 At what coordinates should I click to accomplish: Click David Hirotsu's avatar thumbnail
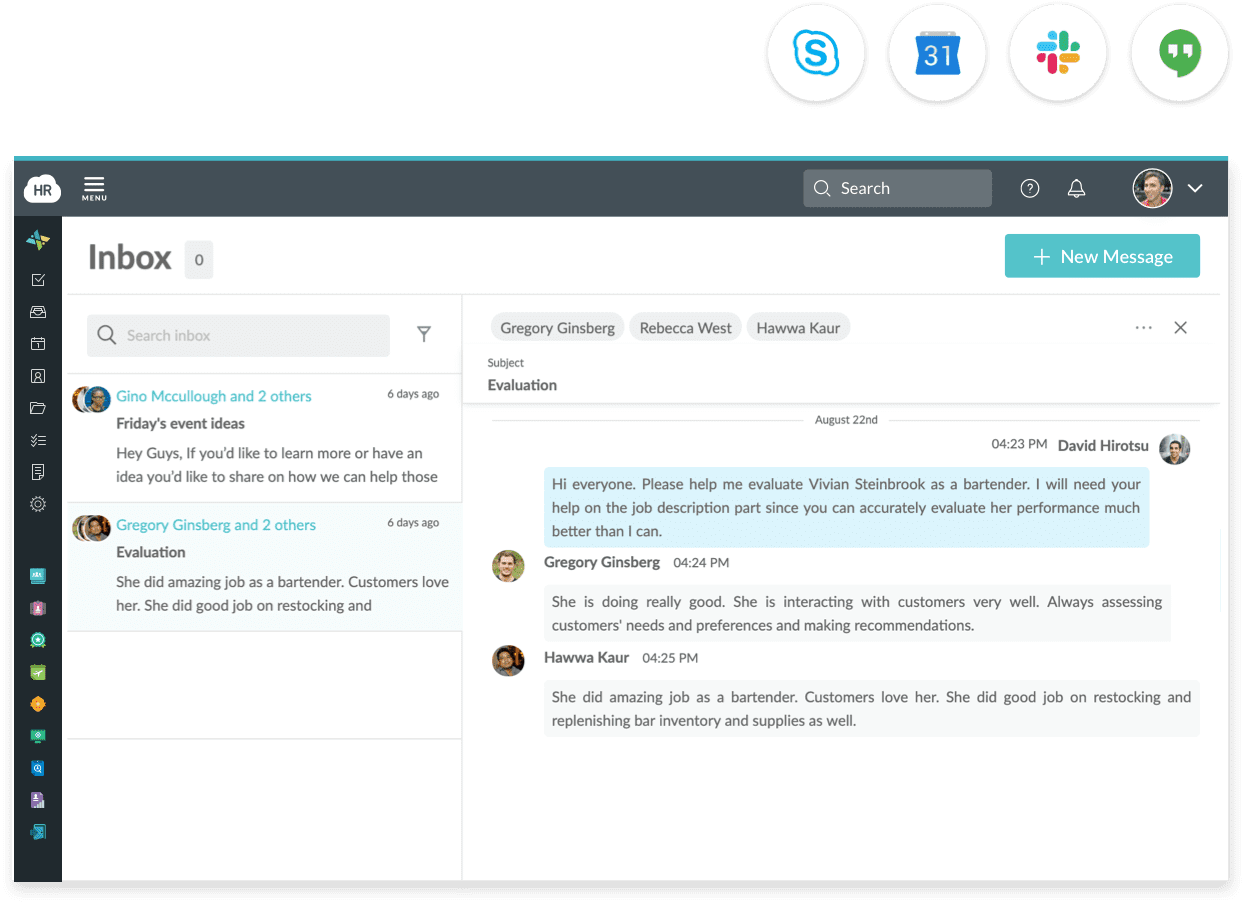pos(1175,449)
